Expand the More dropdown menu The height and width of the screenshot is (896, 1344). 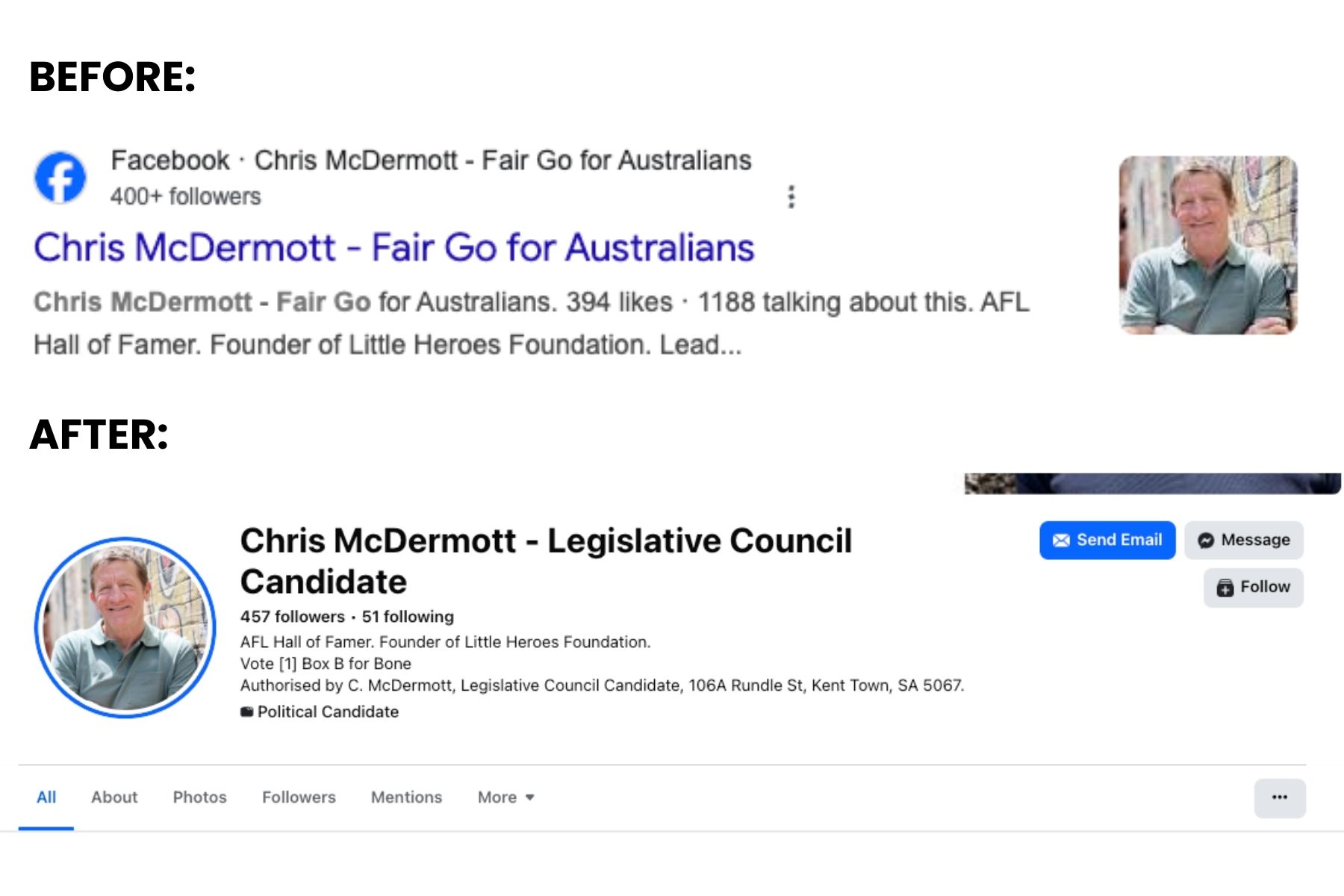tap(505, 797)
